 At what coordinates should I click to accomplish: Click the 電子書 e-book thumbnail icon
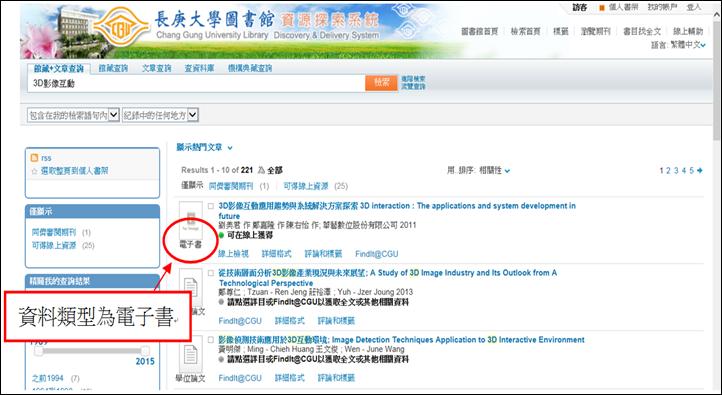pos(191,220)
